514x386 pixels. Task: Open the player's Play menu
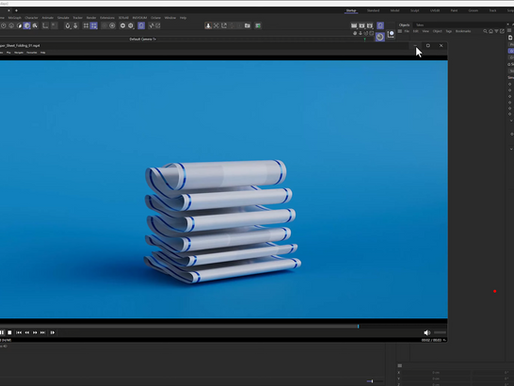click(x=9, y=53)
